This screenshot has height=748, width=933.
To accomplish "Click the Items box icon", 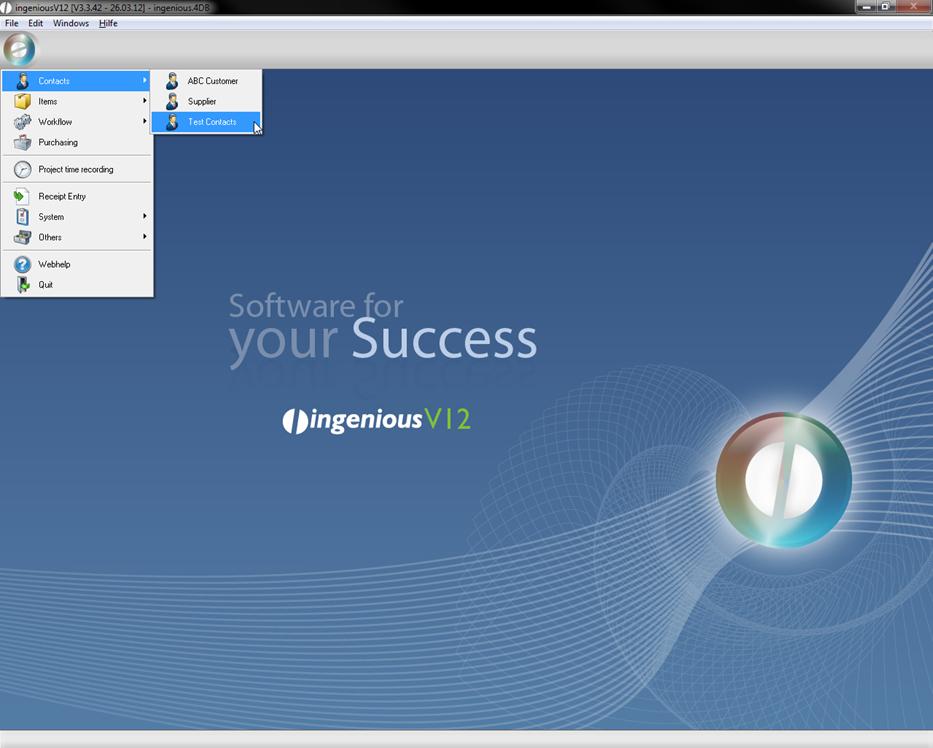I will coord(22,101).
